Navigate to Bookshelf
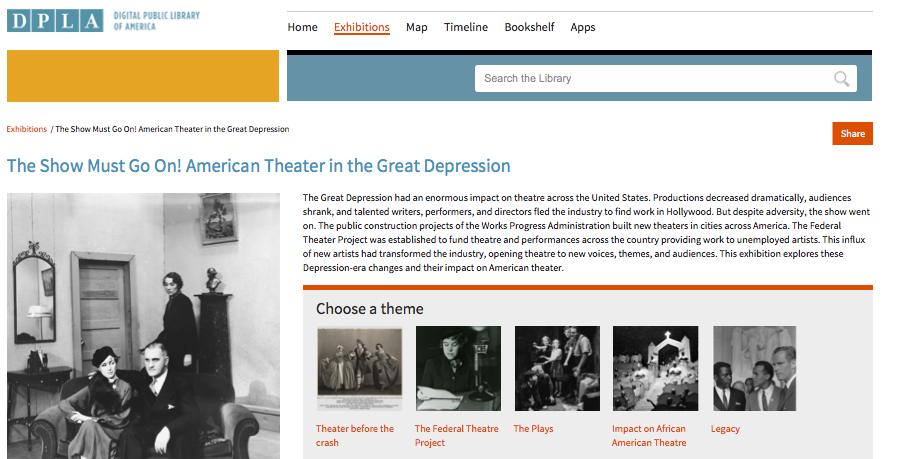This screenshot has height=459, width=918. click(x=529, y=27)
